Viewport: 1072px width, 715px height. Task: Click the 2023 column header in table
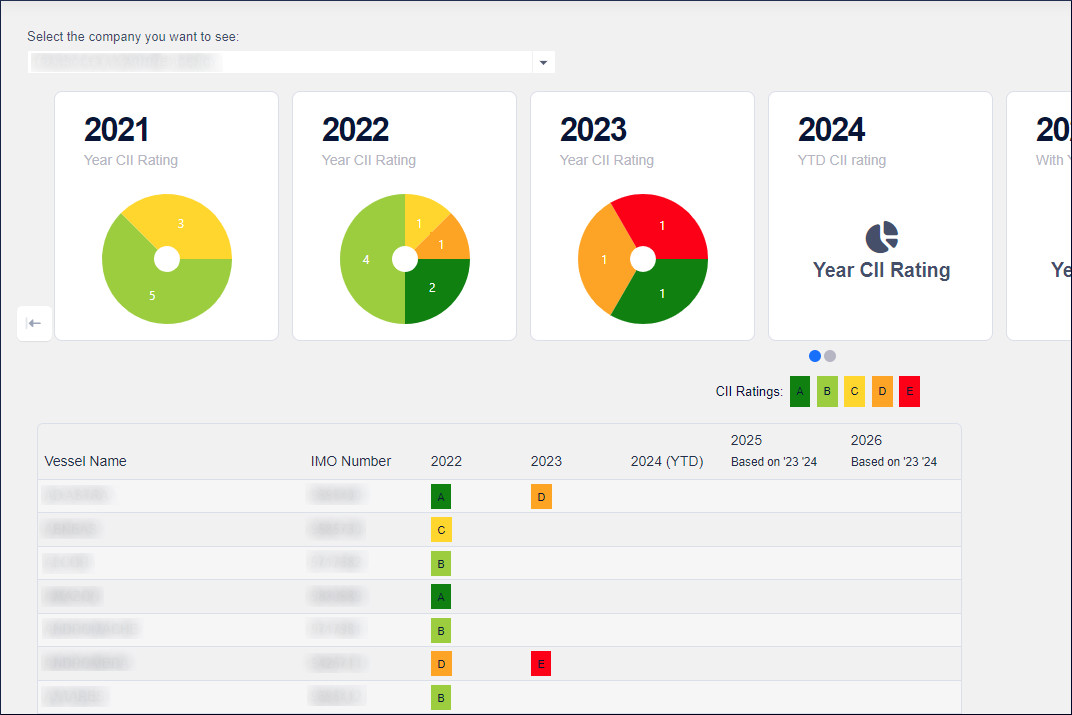point(546,461)
